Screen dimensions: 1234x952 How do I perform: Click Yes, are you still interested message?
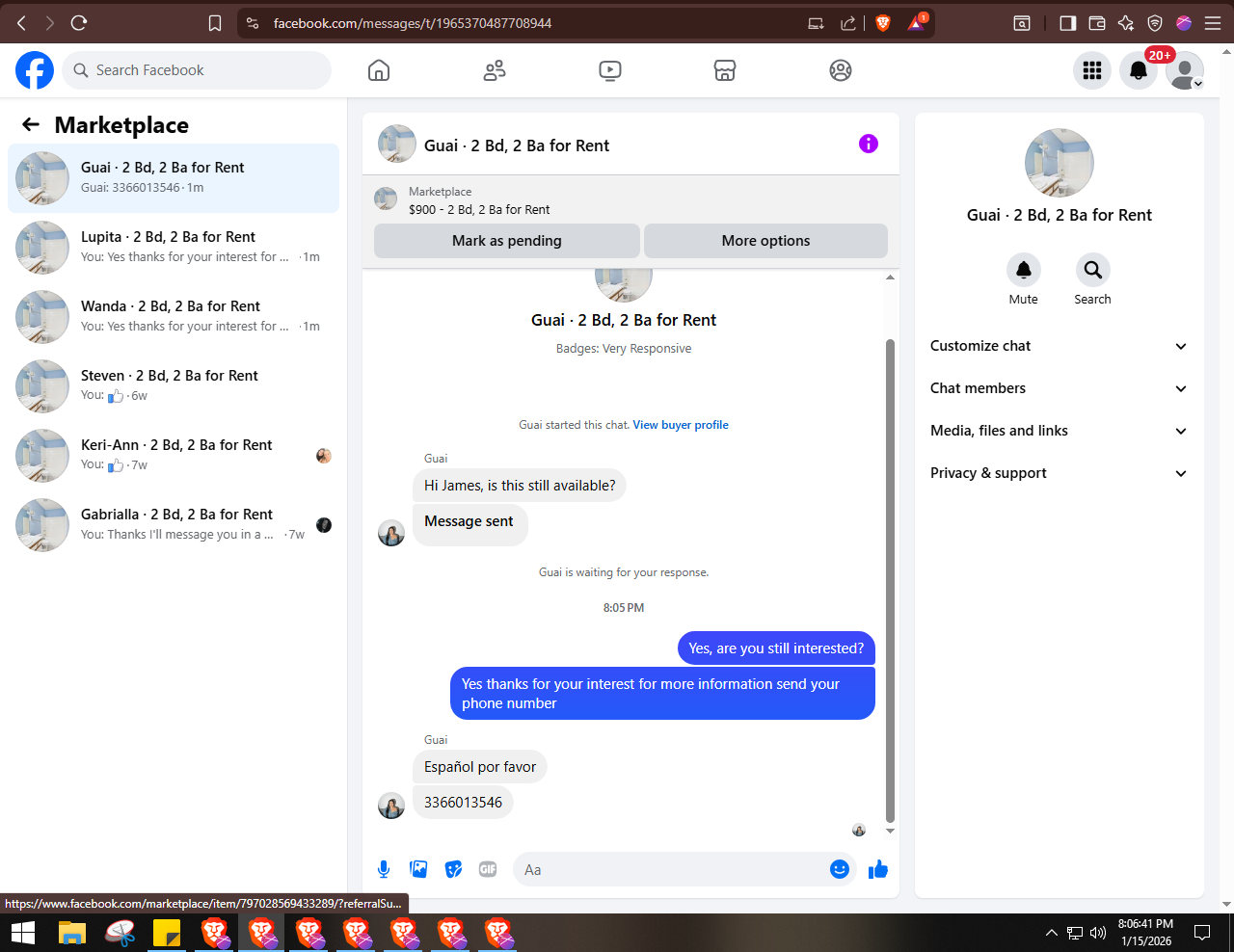[x=776, y=648]
